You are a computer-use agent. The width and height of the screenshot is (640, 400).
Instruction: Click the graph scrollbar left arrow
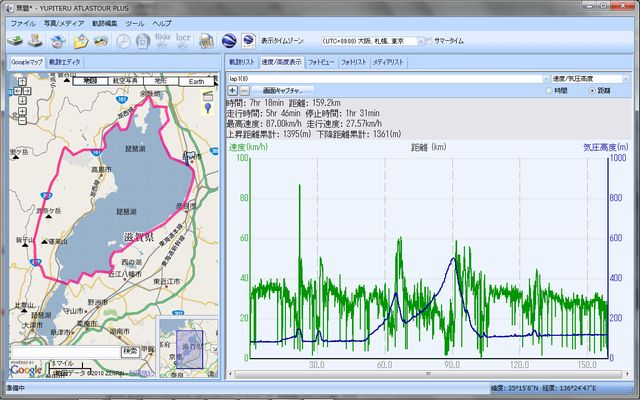click(x=231, y=373)
